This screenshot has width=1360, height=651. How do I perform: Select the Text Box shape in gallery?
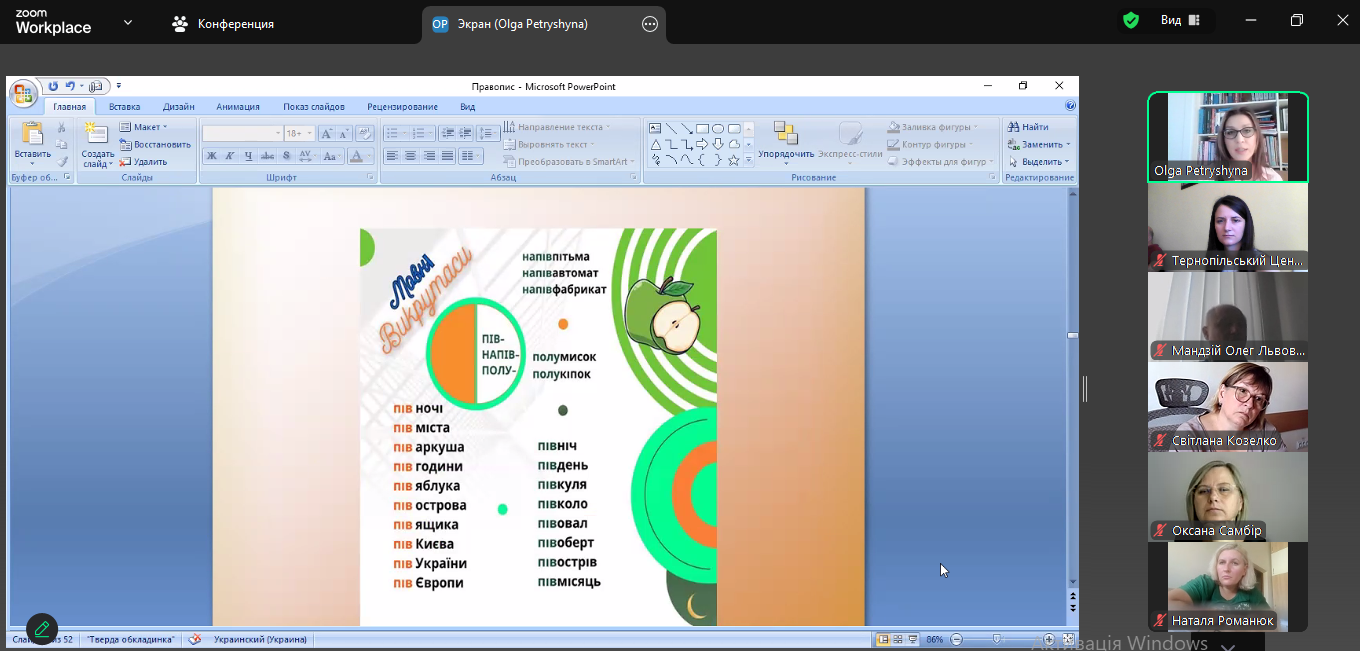point(655,128)
